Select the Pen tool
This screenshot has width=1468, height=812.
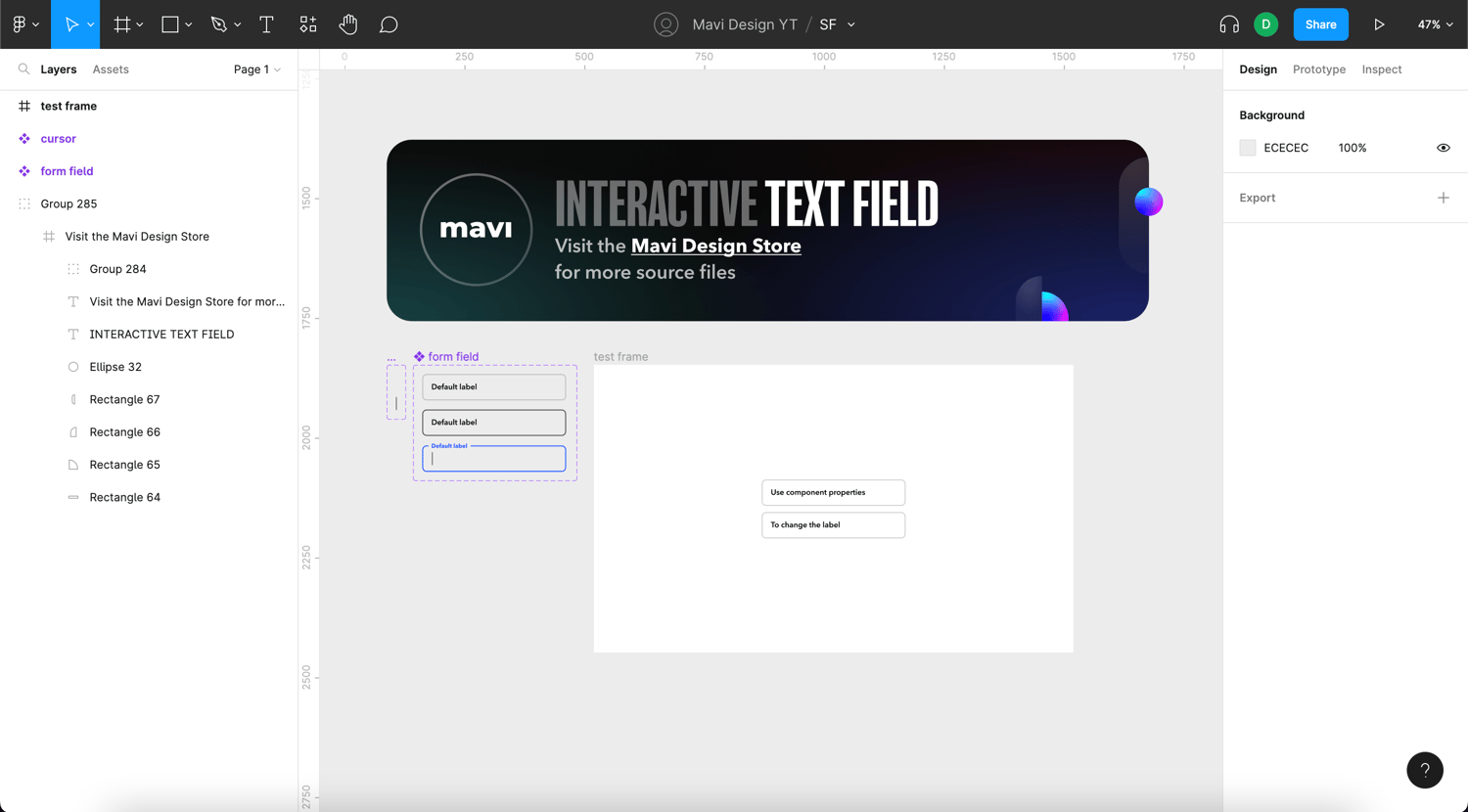point(219,24)
